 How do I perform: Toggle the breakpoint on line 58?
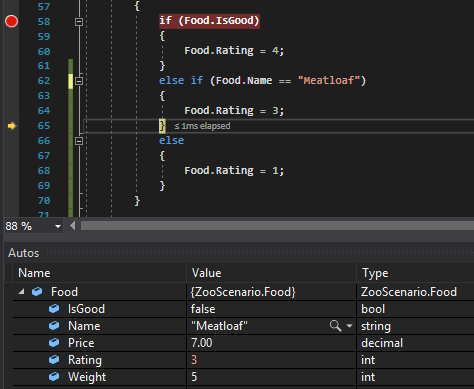[x=11, y=21]
